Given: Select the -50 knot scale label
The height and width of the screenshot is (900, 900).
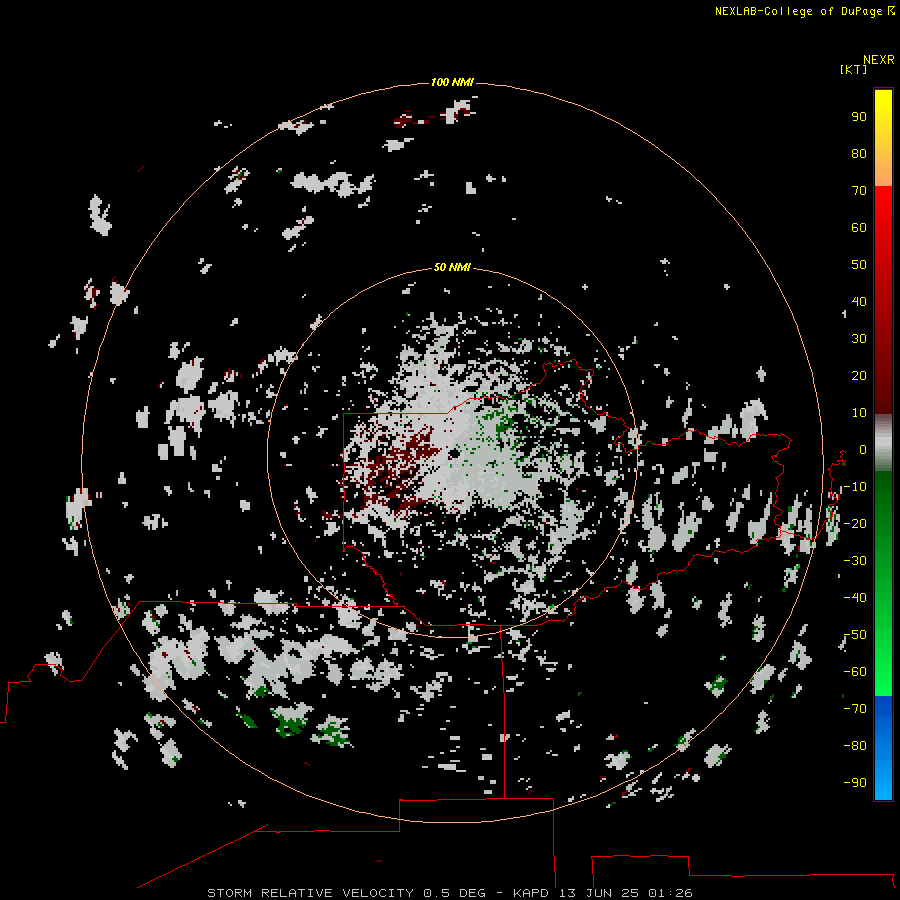Looking at the screenshot, I should (855, 635).
